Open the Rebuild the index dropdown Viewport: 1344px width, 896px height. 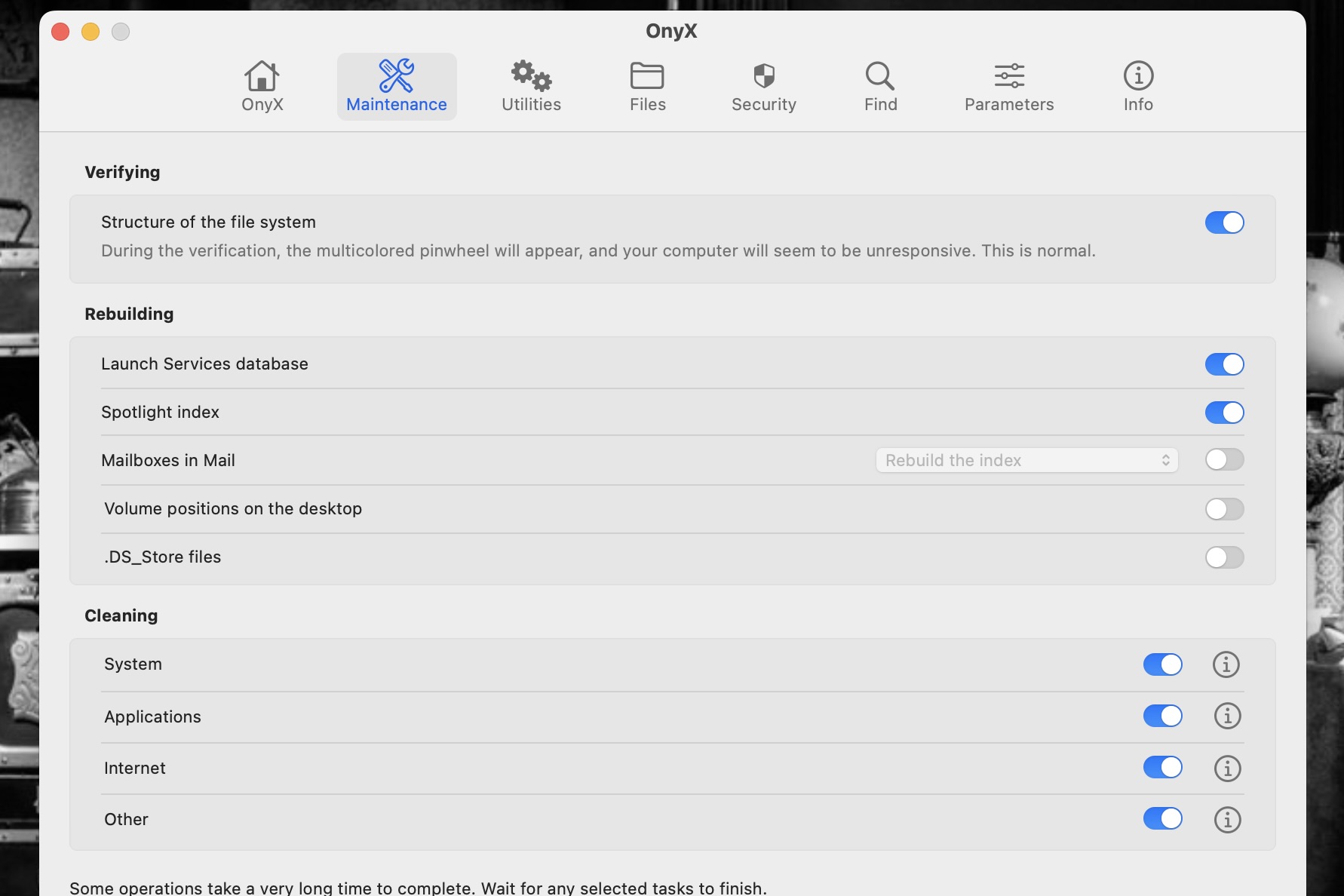(1026, 460)
